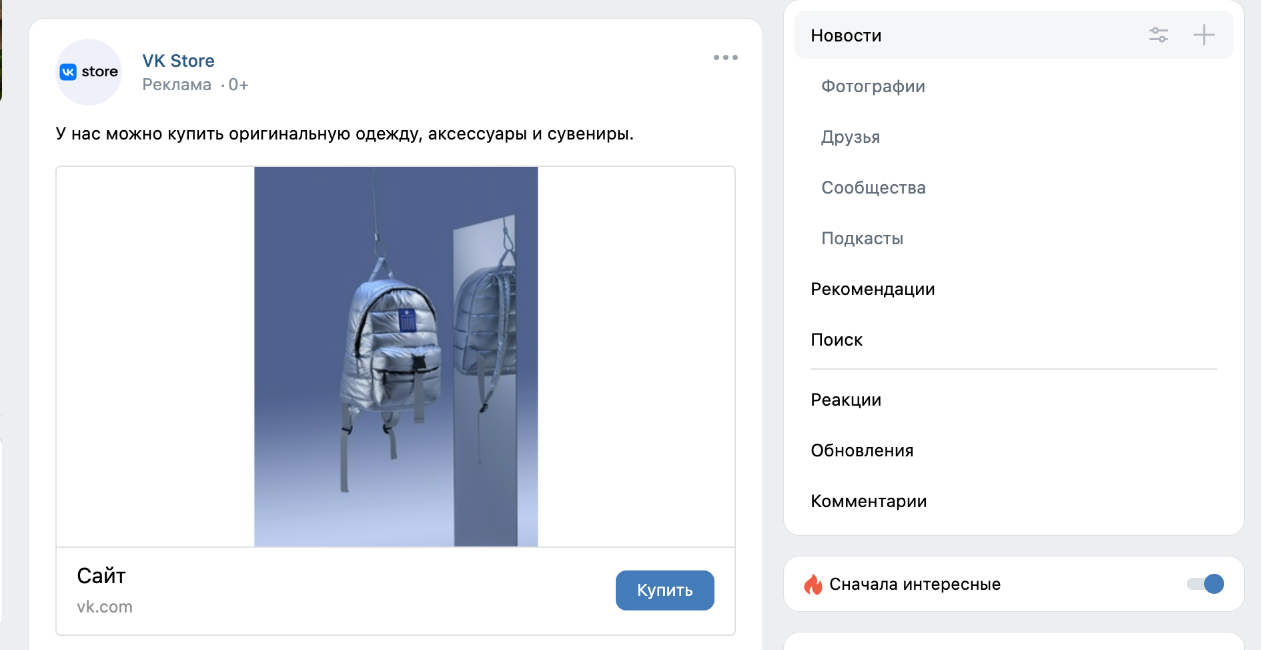Open the VK Store avatar logo

pyautogui.click(x=89, y=72)
